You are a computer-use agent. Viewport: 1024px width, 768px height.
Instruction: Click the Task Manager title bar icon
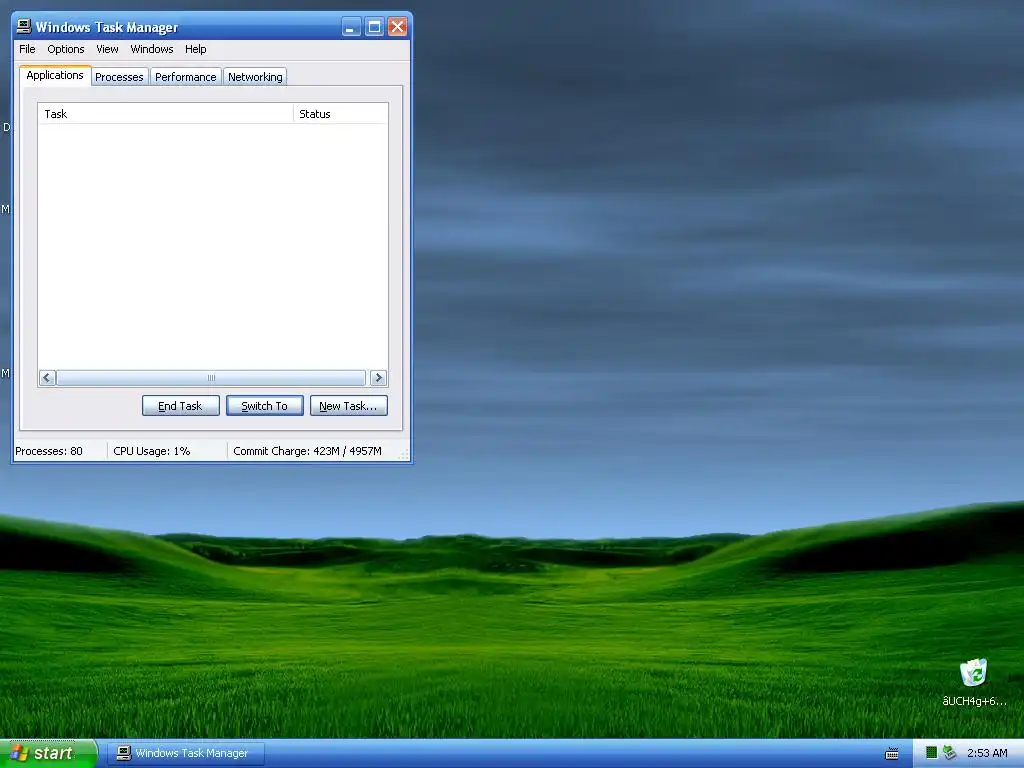(24, 26)
